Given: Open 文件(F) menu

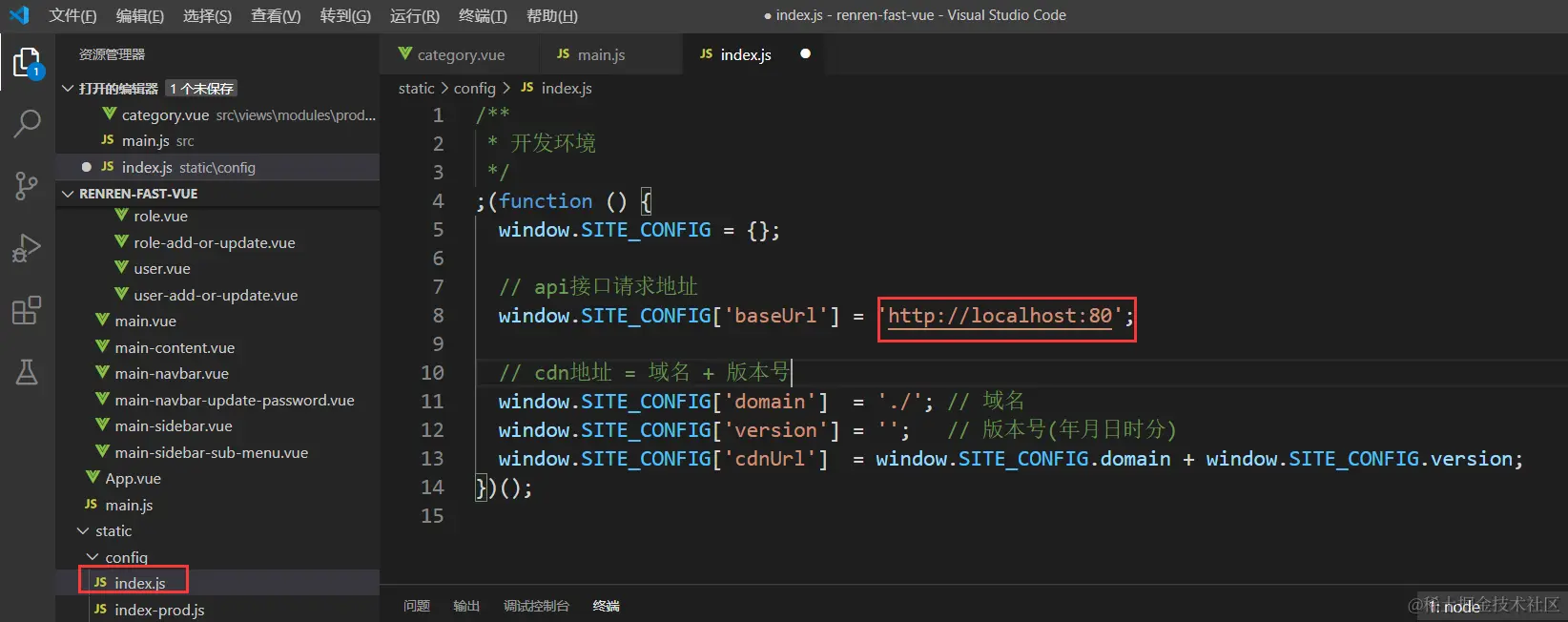Looking at the screenshot, I should pyautogui.click(x=73, y=15).
